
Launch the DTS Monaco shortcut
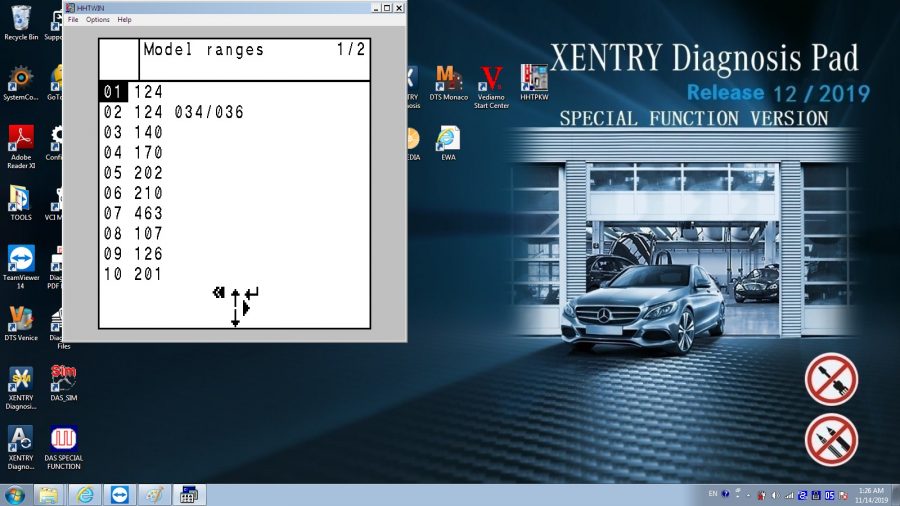448,83
